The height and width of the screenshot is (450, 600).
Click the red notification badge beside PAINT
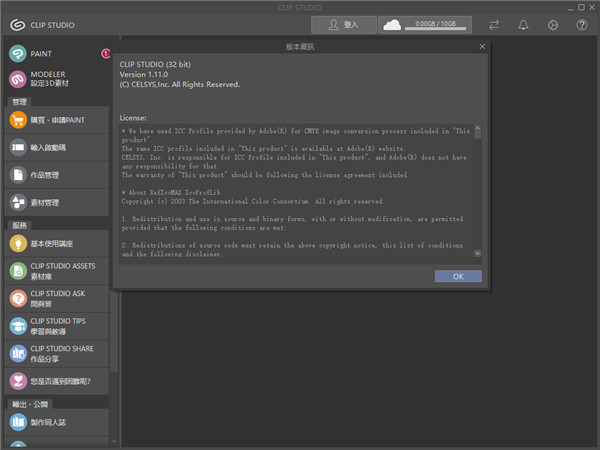pos(106,54)
